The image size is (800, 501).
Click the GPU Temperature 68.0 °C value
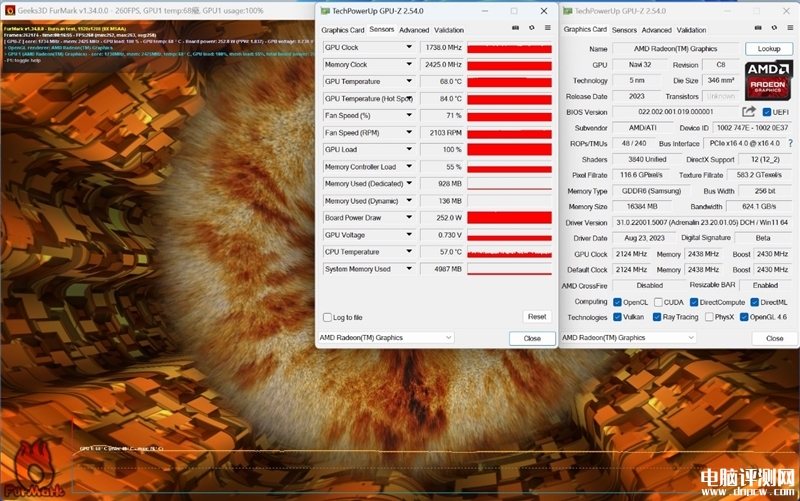[441, 81]
